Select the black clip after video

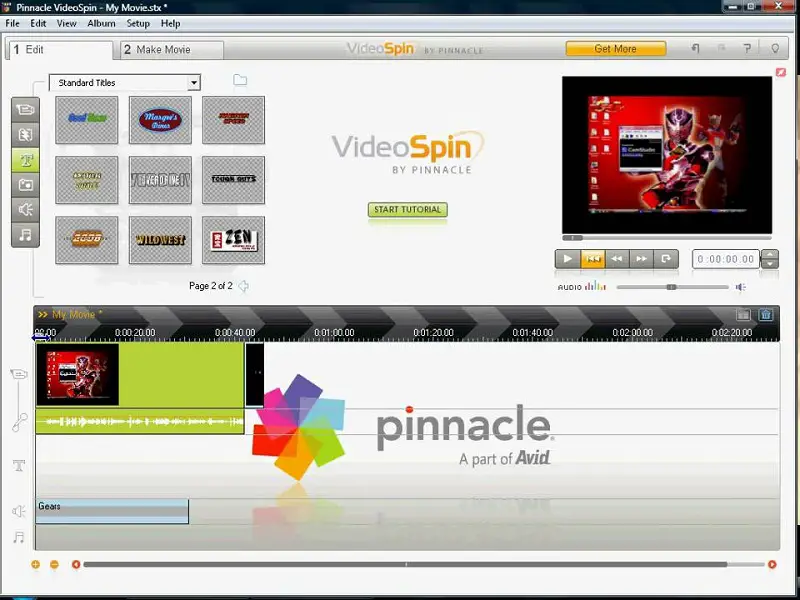[255, 375]
